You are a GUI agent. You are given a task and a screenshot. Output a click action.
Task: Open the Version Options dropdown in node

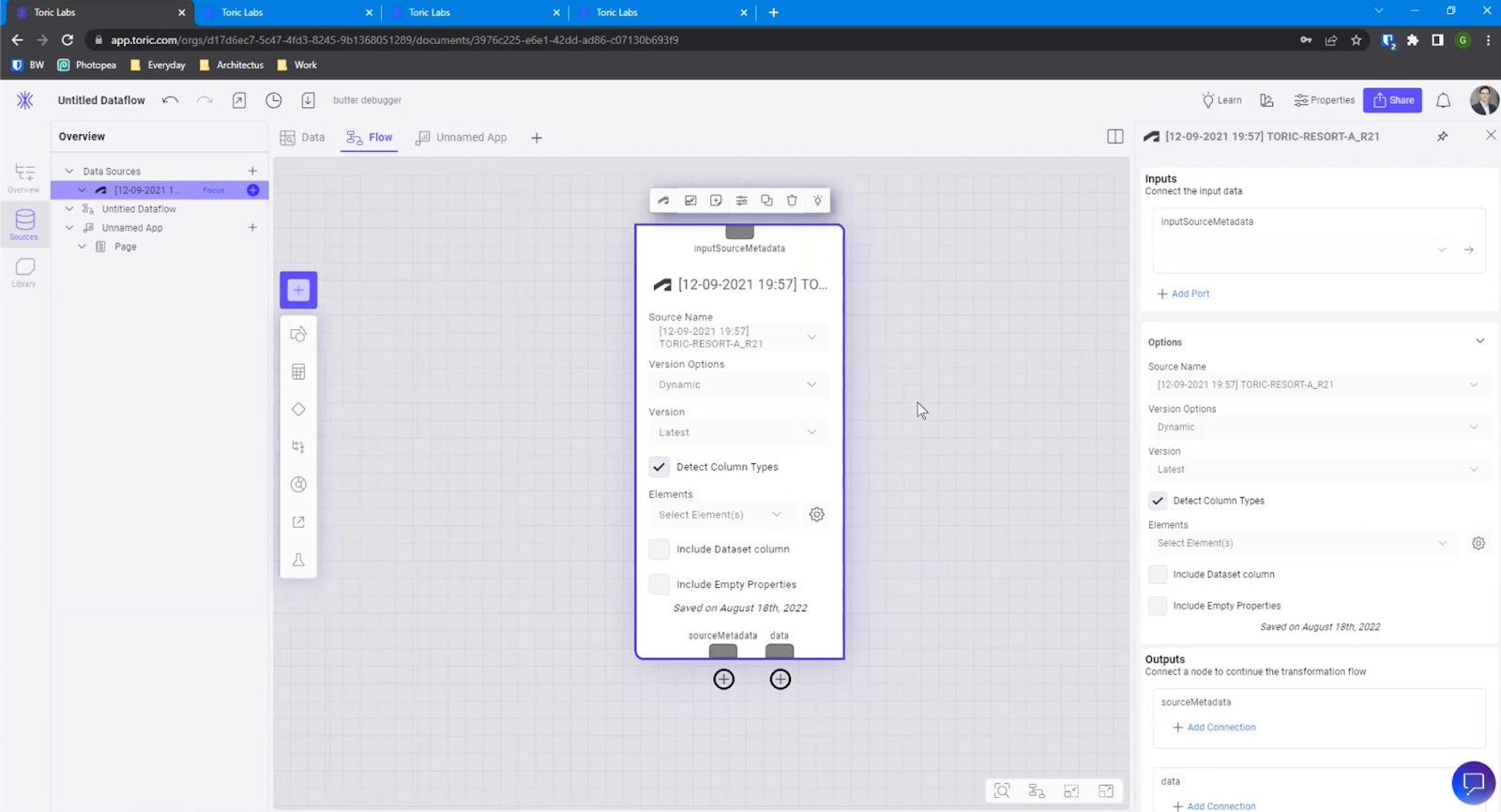[737, 384]
